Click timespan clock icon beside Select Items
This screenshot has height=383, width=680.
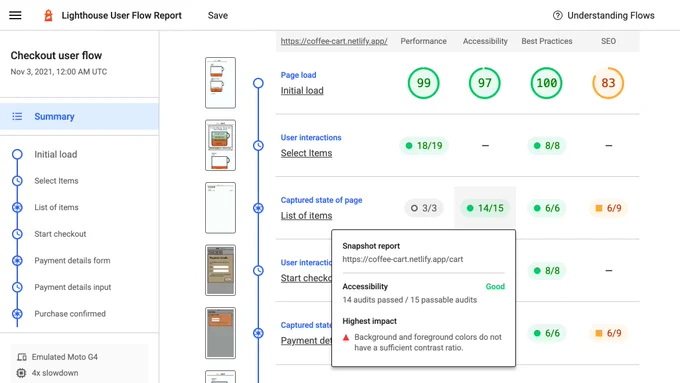click(x=17, y=181)
